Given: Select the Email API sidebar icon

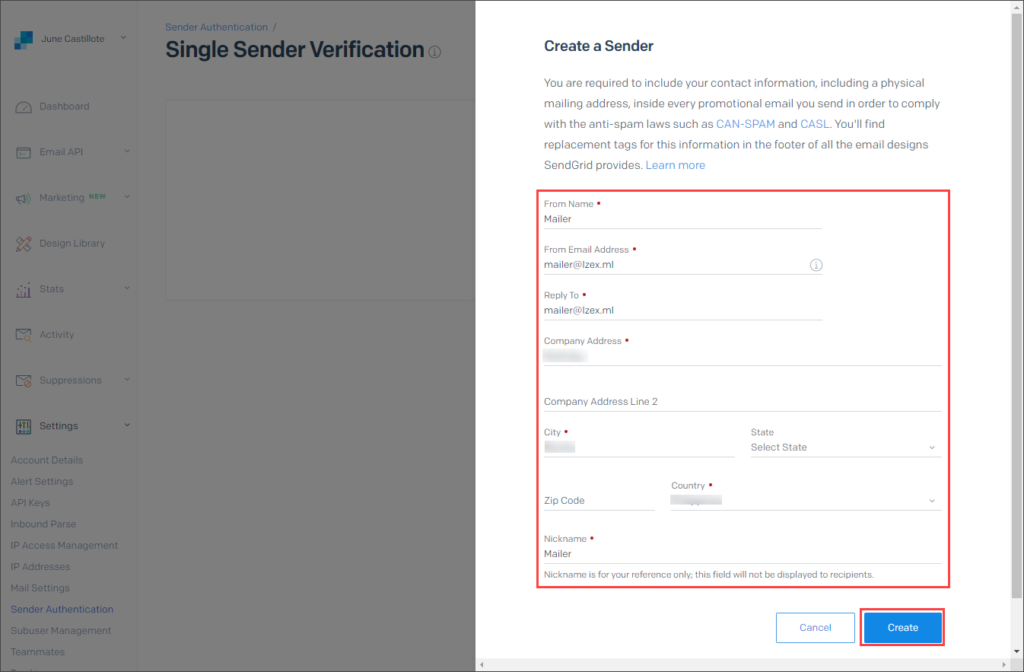Looking at the screenshot, I should coord(22,152).
